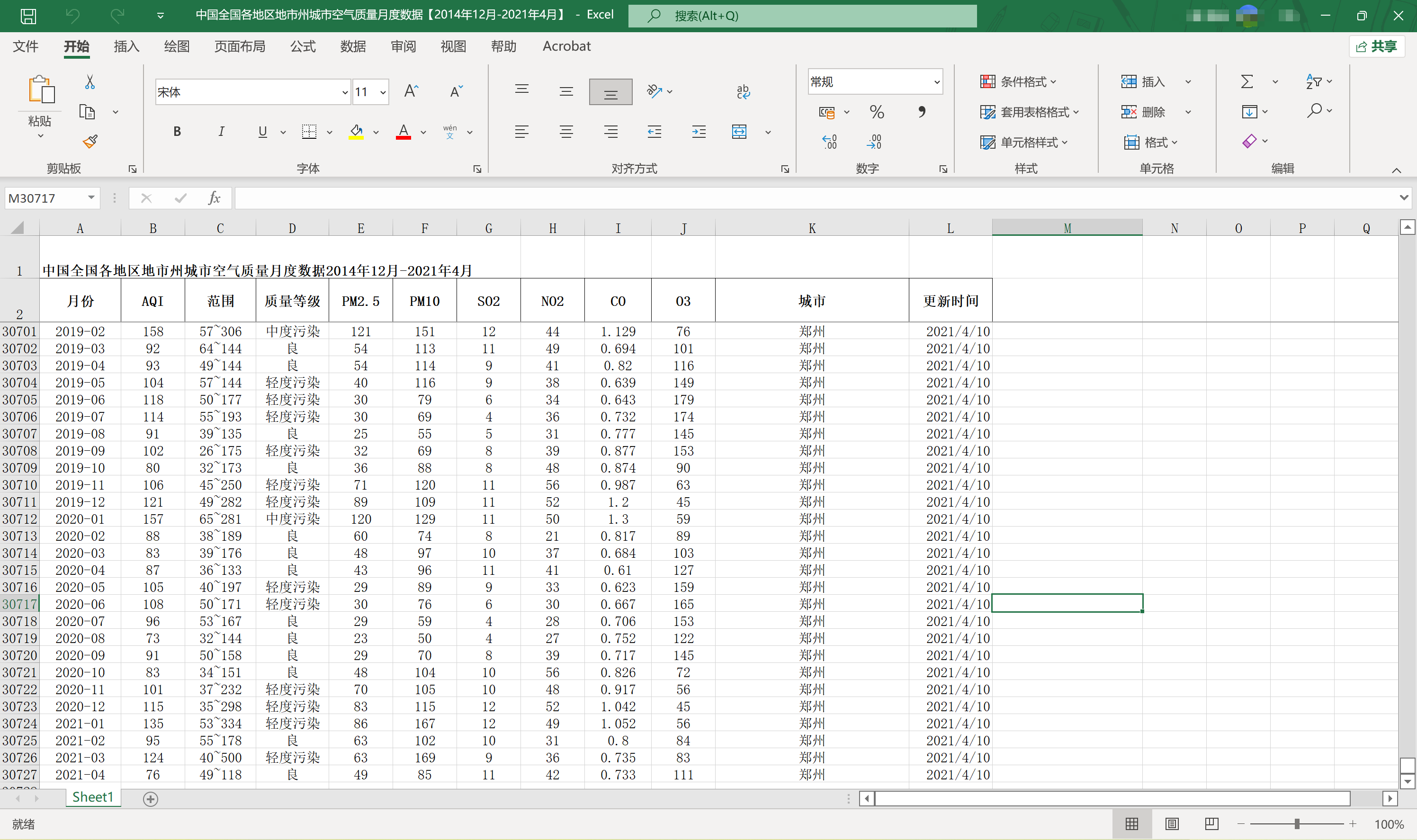This screenshot has width=1417, height=840.
Task: Click the Format Painter brush icon
Action: [90, 142]
